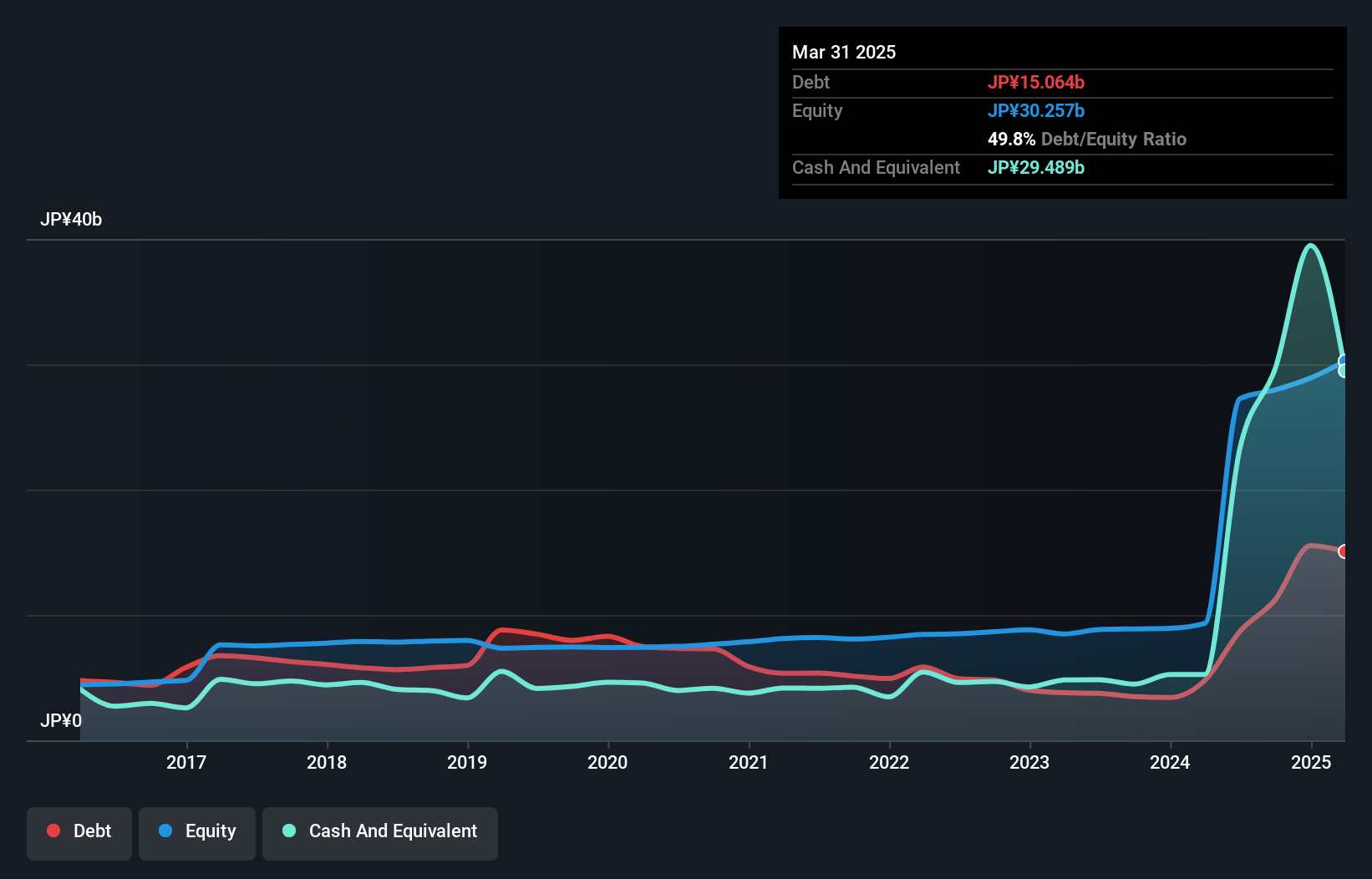Click the Debt tooltip row label

pos(810,82)
